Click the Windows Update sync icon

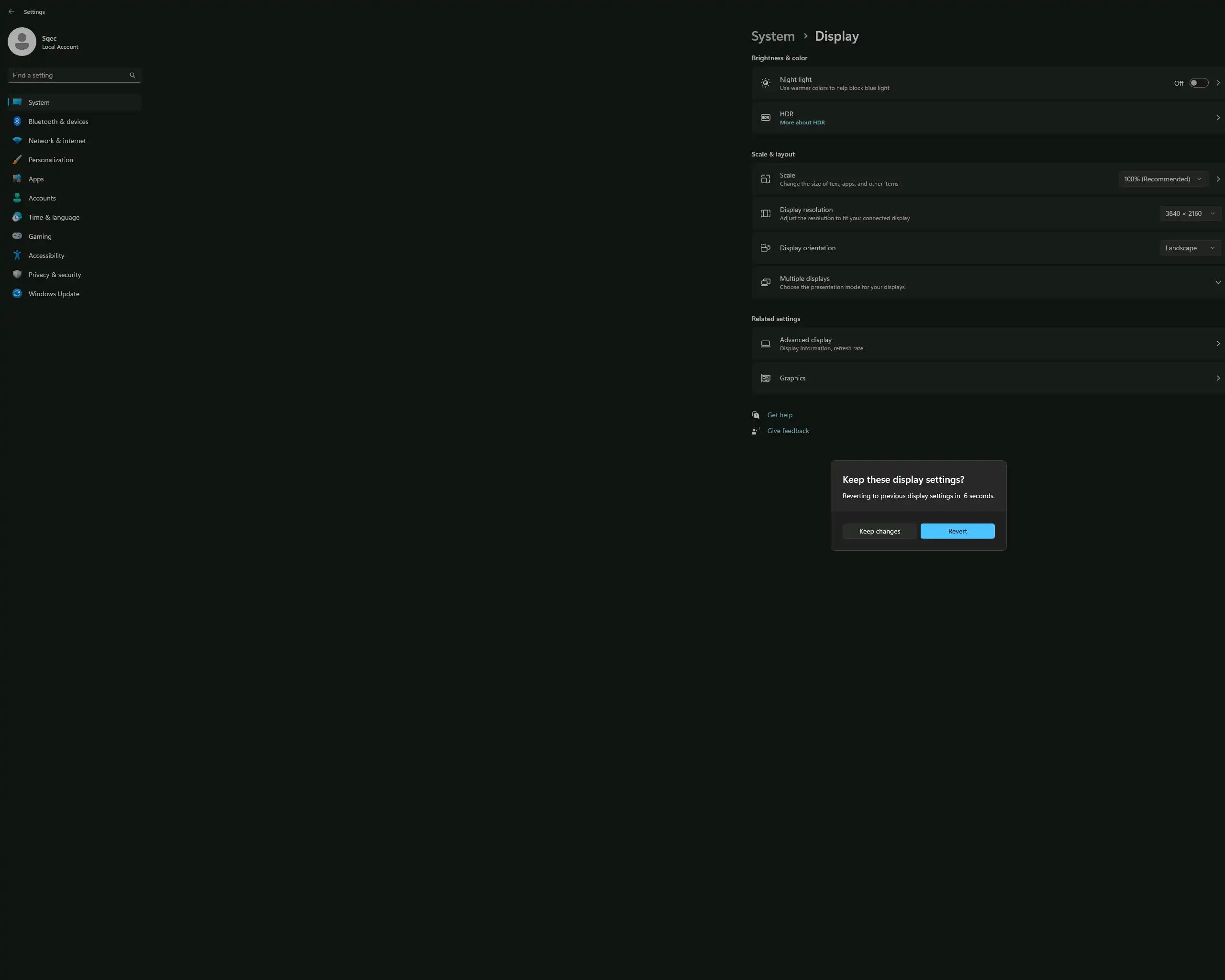(x=17, y=294)
